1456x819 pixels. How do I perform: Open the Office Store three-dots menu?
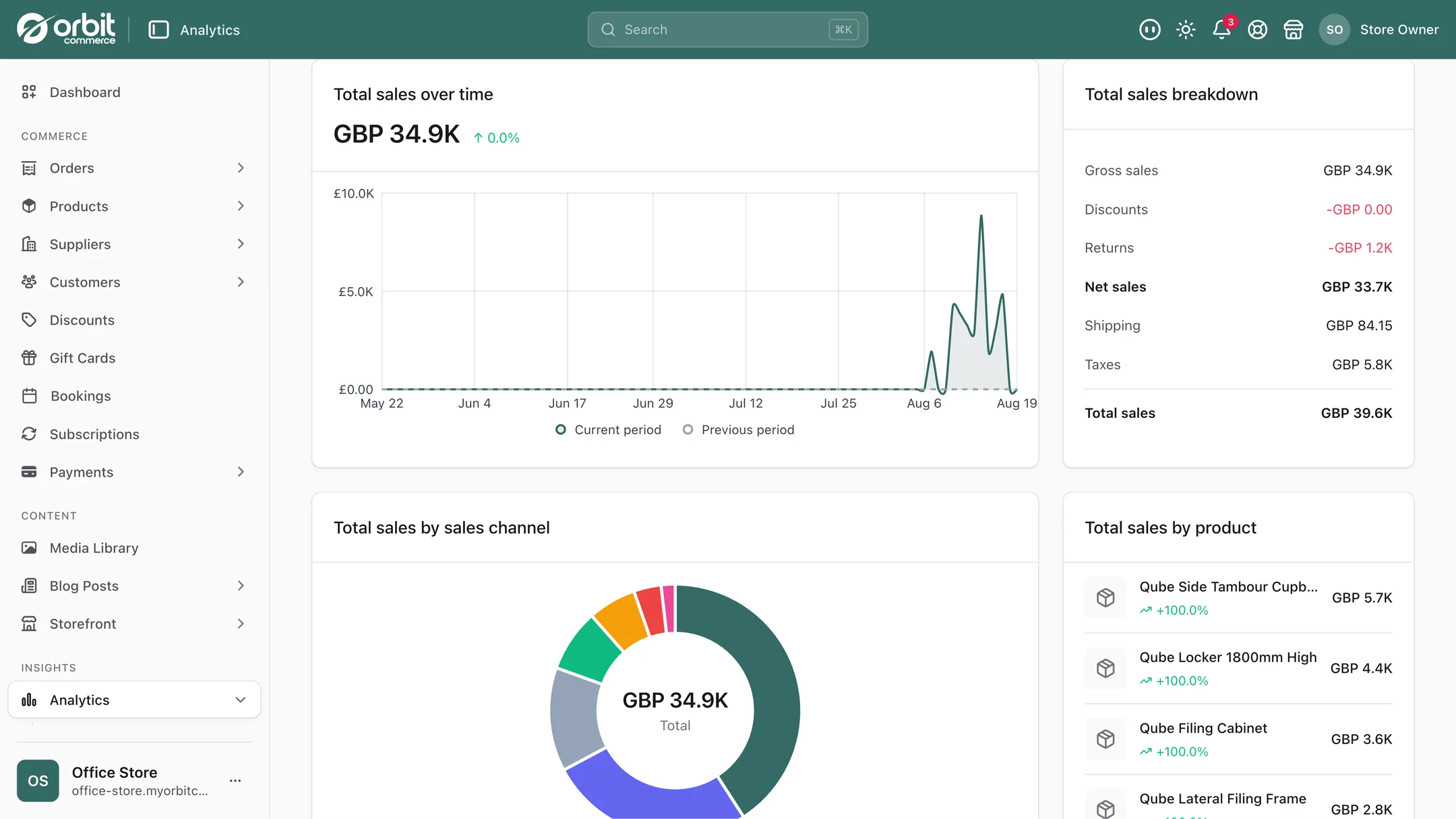pyautogui.click(x=235, y=781)
